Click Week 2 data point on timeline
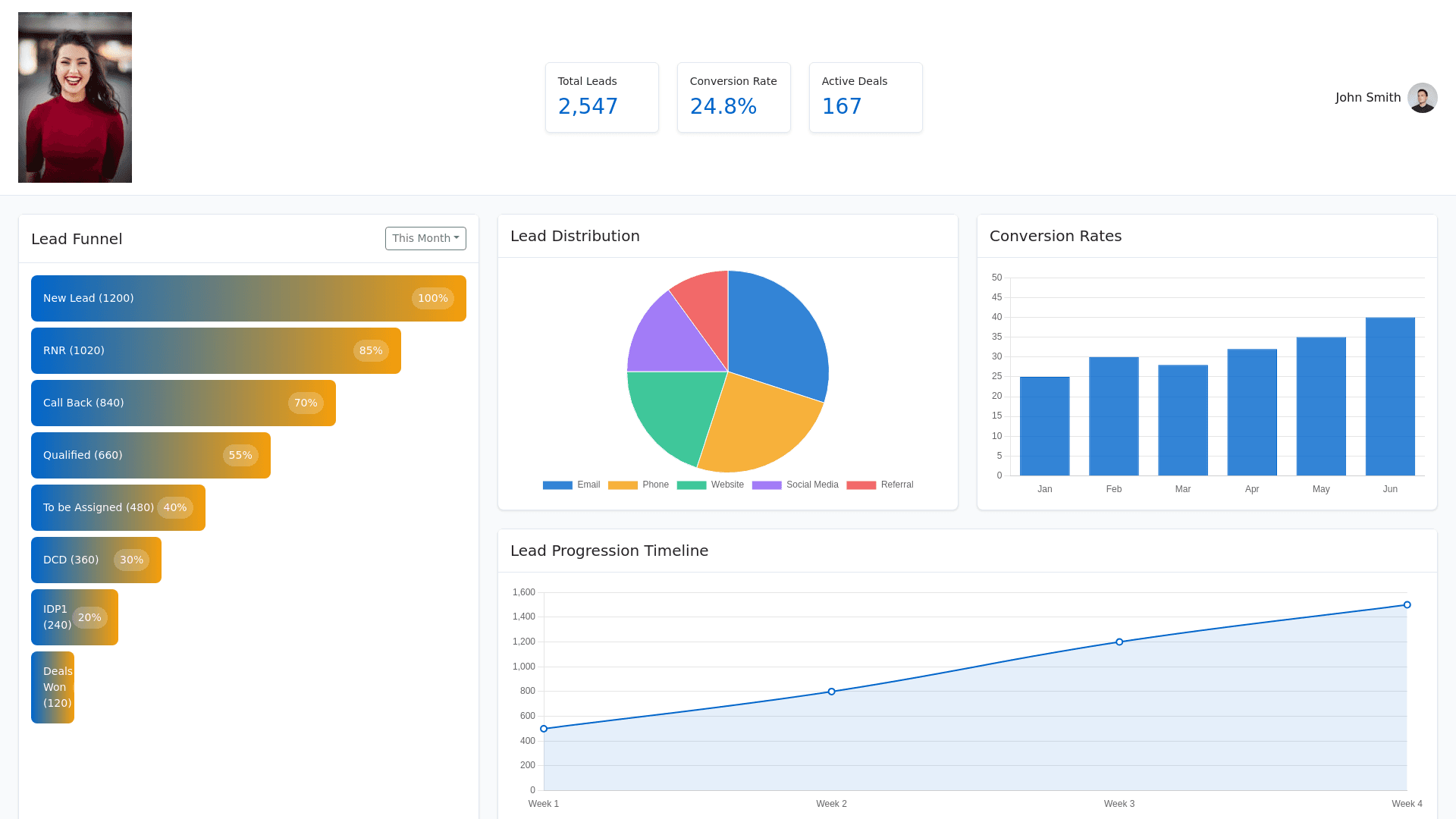 [x=832, y=692]
